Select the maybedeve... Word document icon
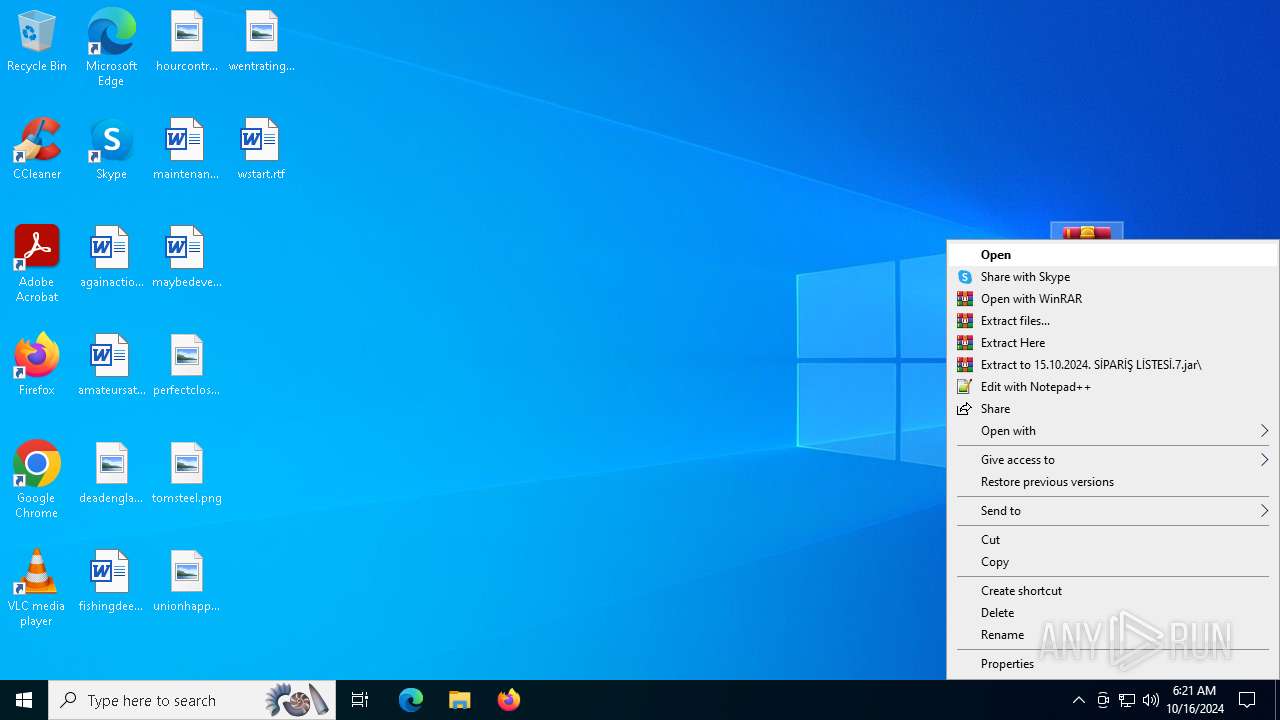The image size is (1280, 720). [x=187, y=257]
